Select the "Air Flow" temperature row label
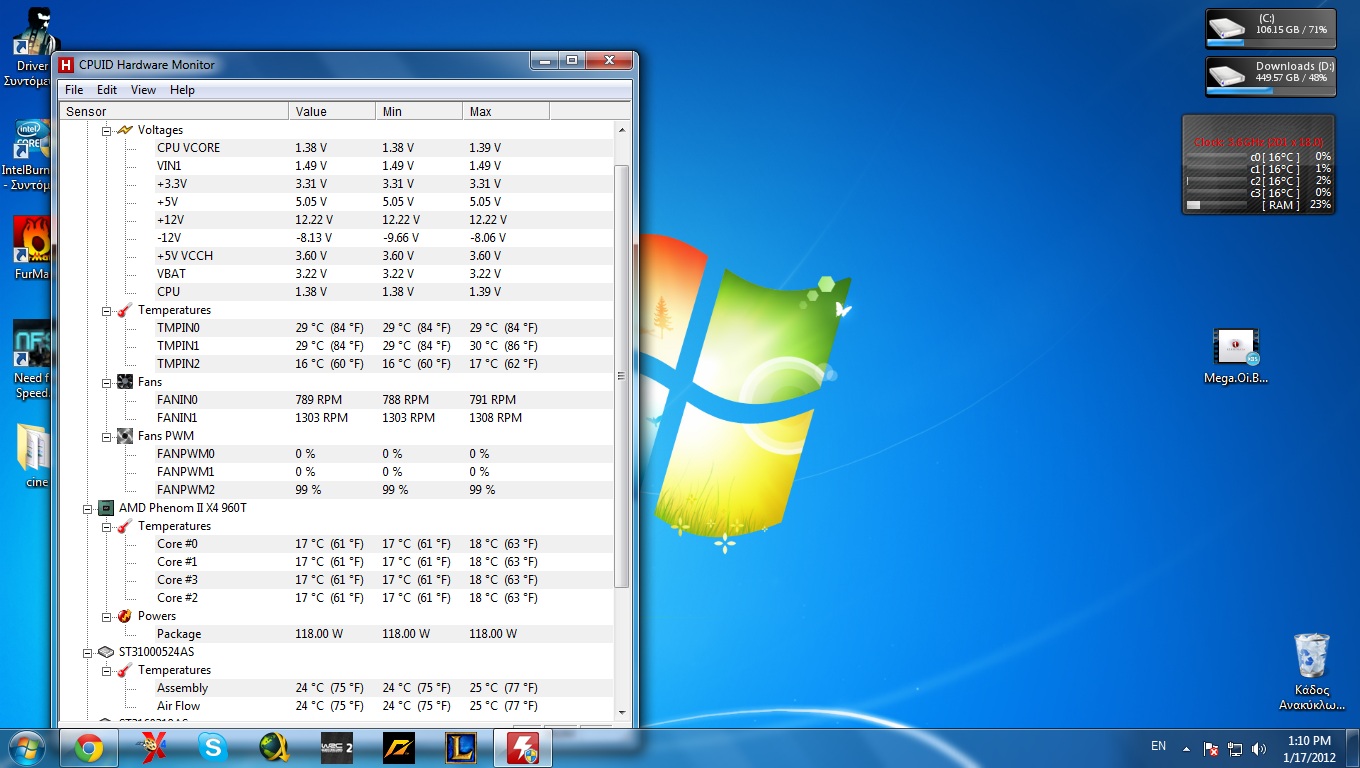 point(179,706)
